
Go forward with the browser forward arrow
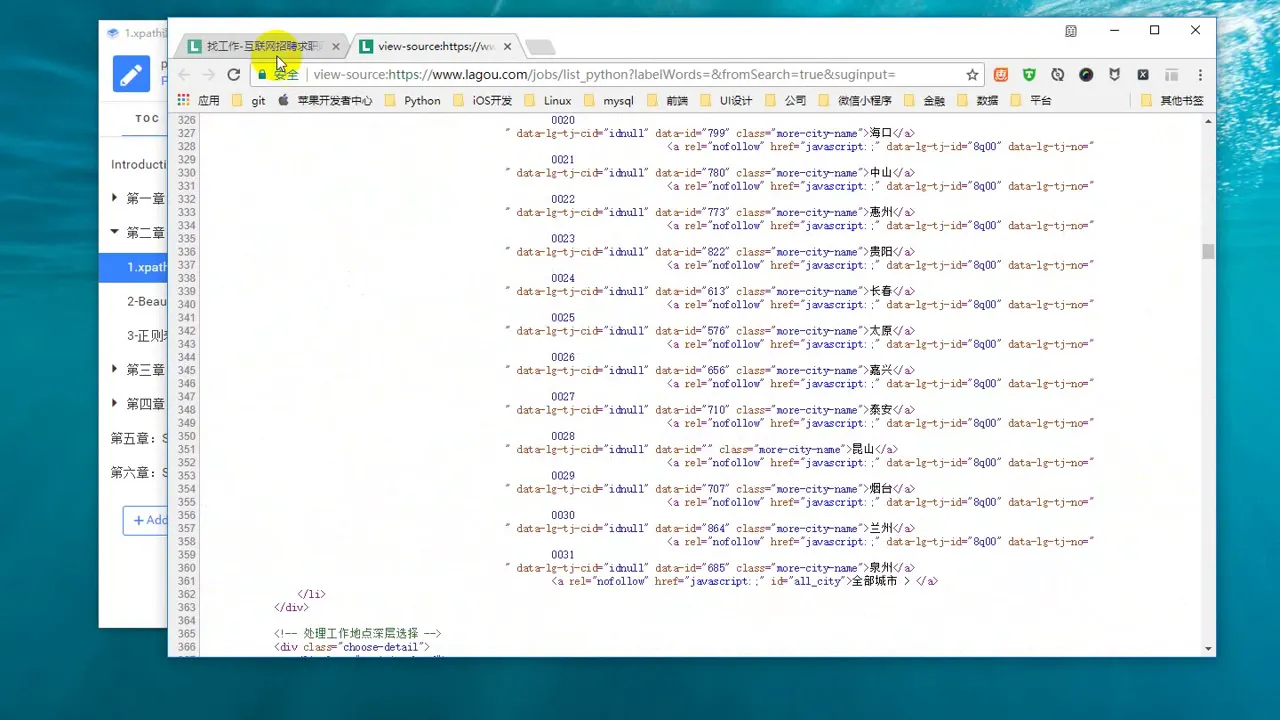[208, 75]
